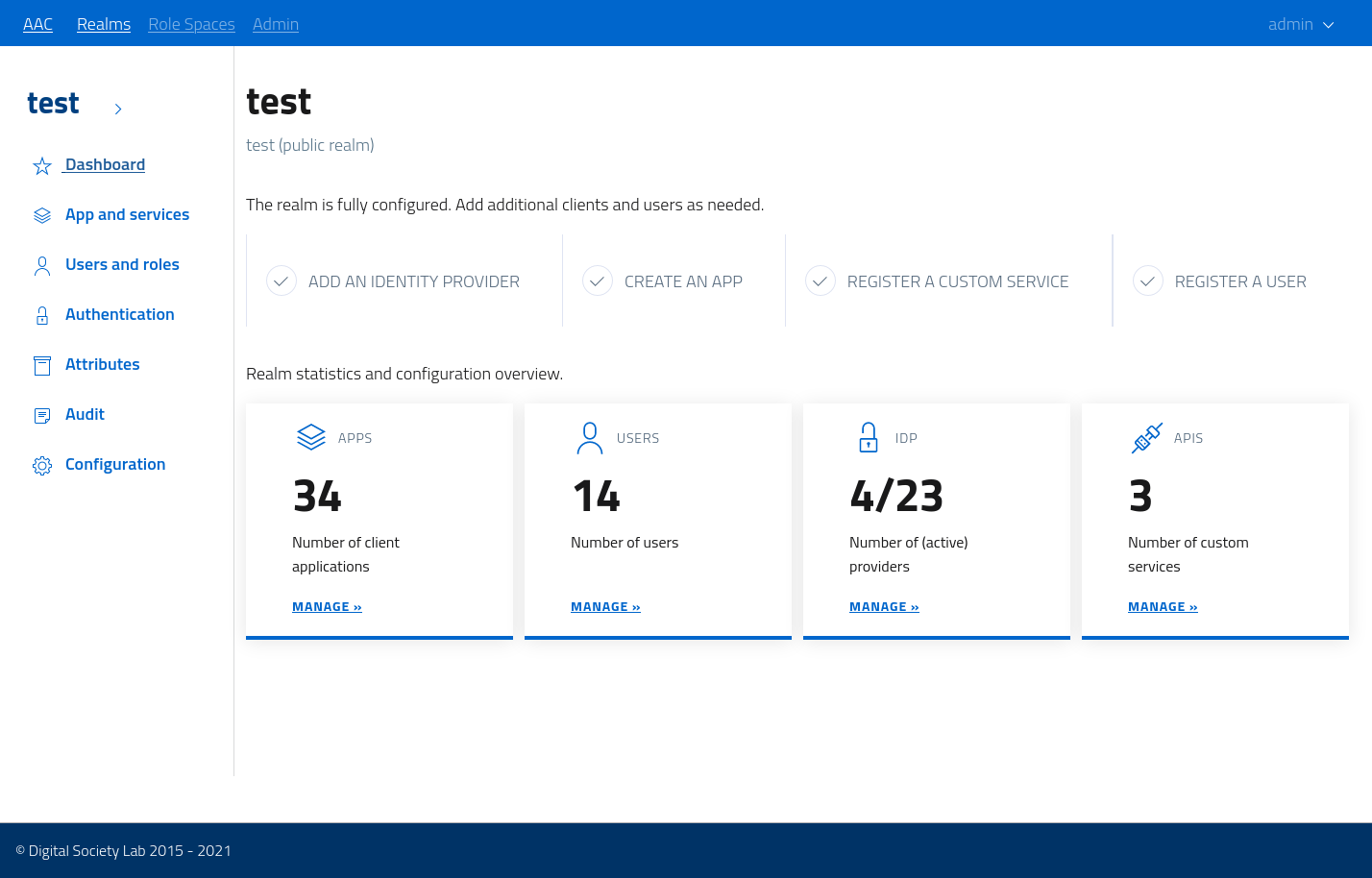Image resolution: width=1372 pixels, height=878 pixels.
Task: Expand the test realm chevron in sidebar
Action: pyautogui.click(x=118, y=109)
